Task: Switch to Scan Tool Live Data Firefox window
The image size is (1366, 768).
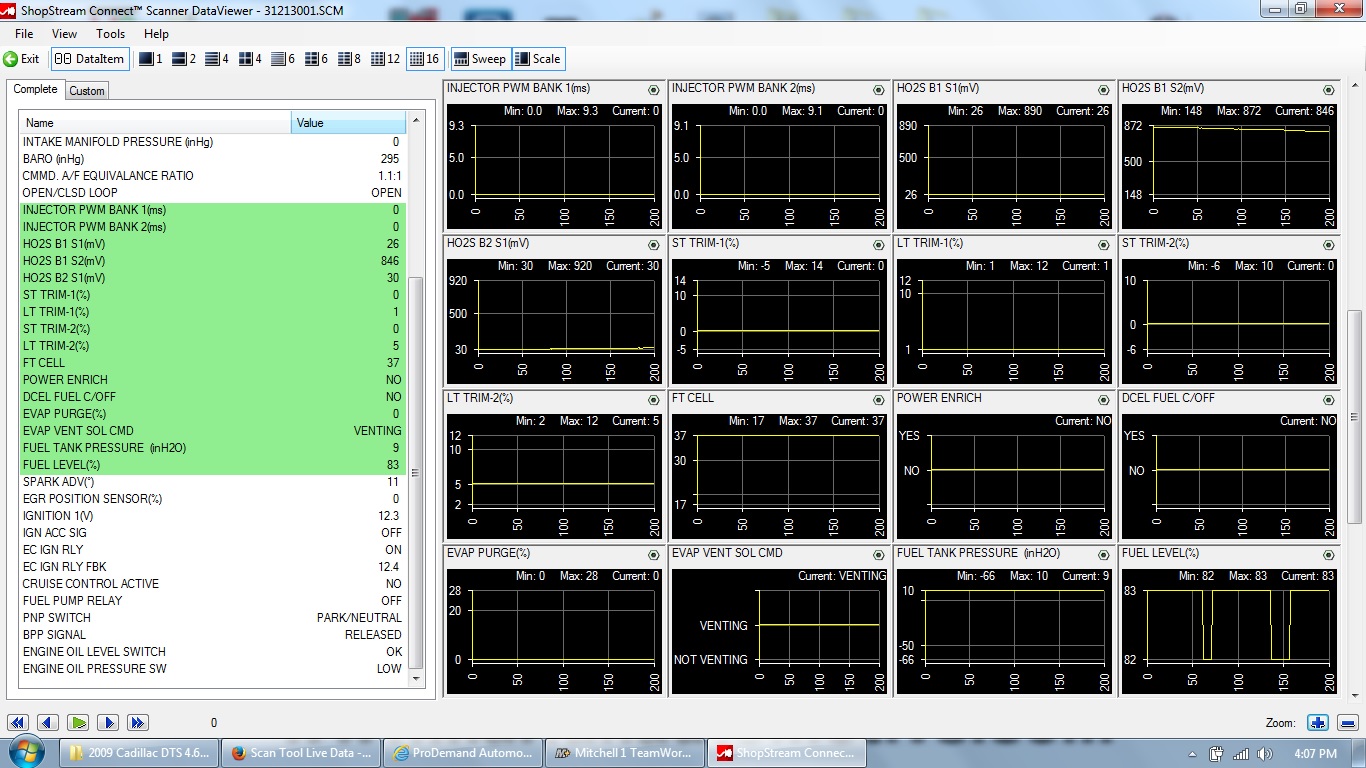Action: [300, 753]
